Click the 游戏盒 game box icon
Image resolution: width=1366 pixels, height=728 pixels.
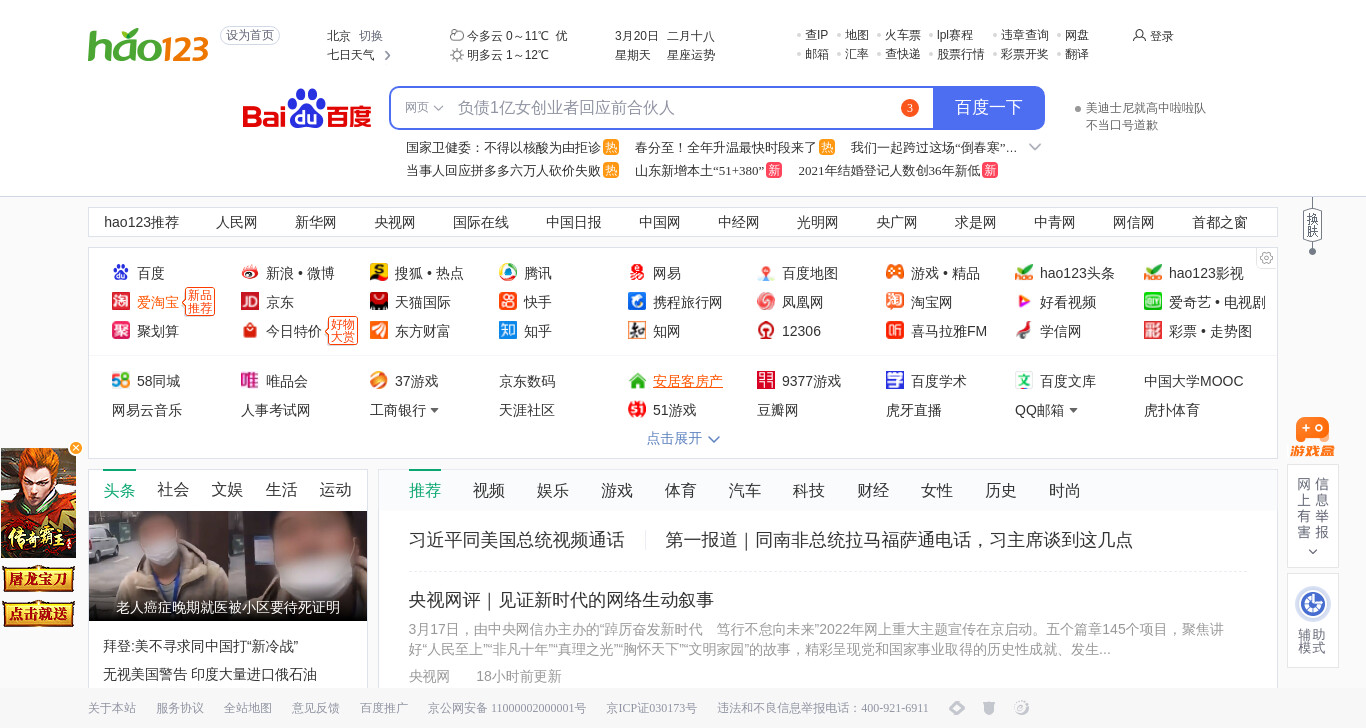pos(1312,437)
